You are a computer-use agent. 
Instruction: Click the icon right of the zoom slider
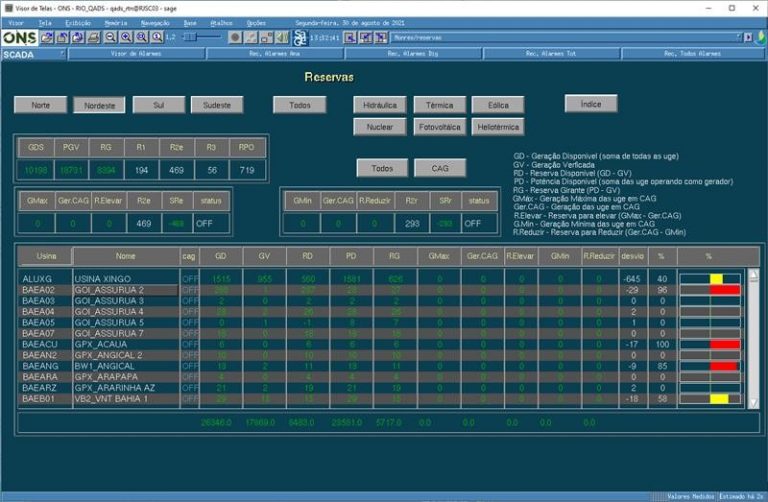tap(236, 37)
